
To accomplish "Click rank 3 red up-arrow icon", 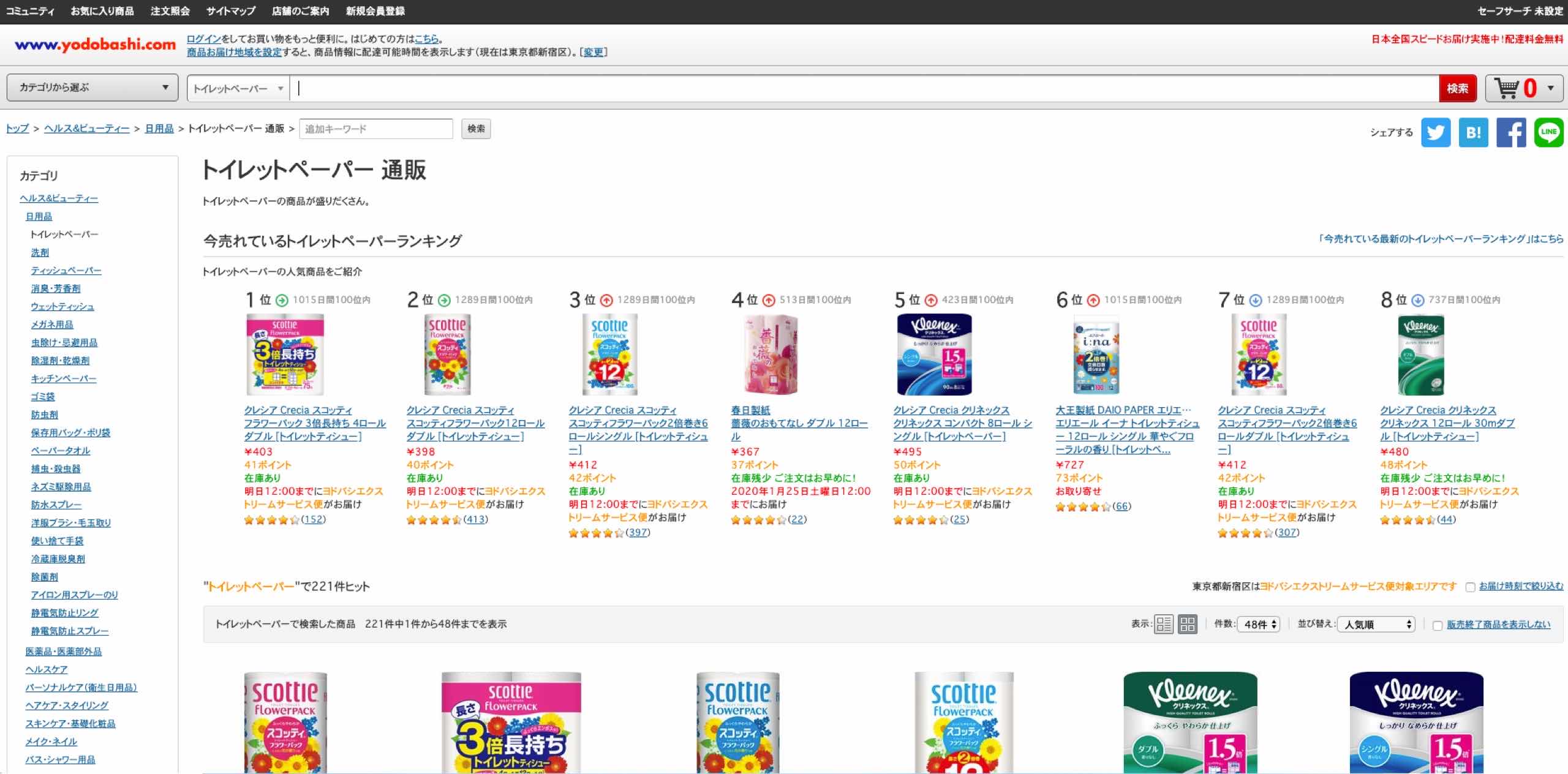I will (606, 300).
